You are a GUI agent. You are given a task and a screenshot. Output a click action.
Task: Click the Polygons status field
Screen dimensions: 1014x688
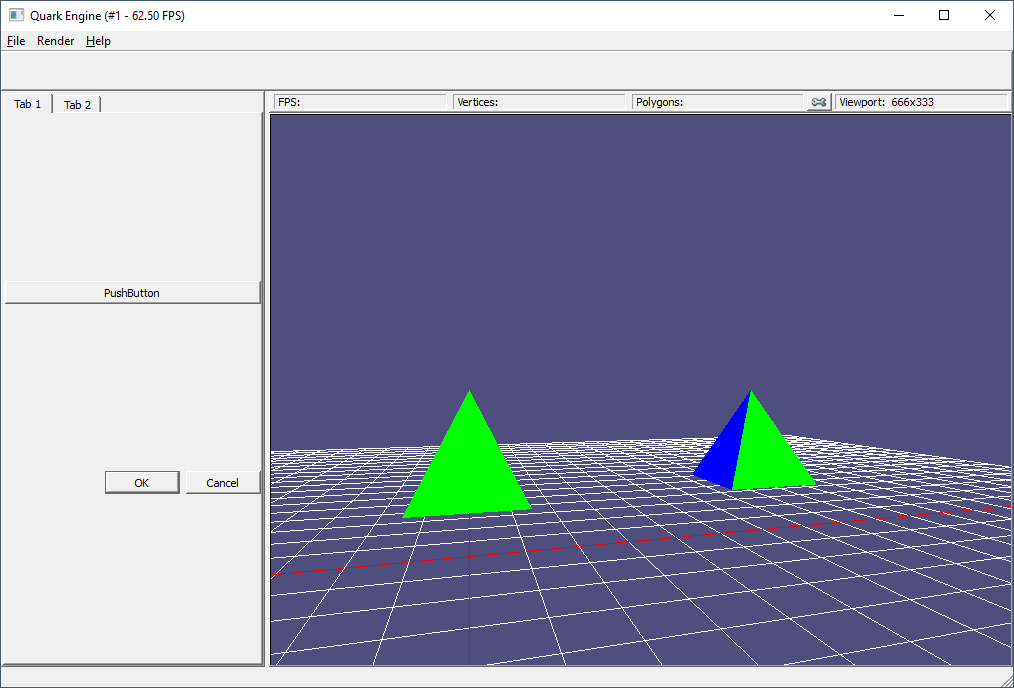click(718, 102)
